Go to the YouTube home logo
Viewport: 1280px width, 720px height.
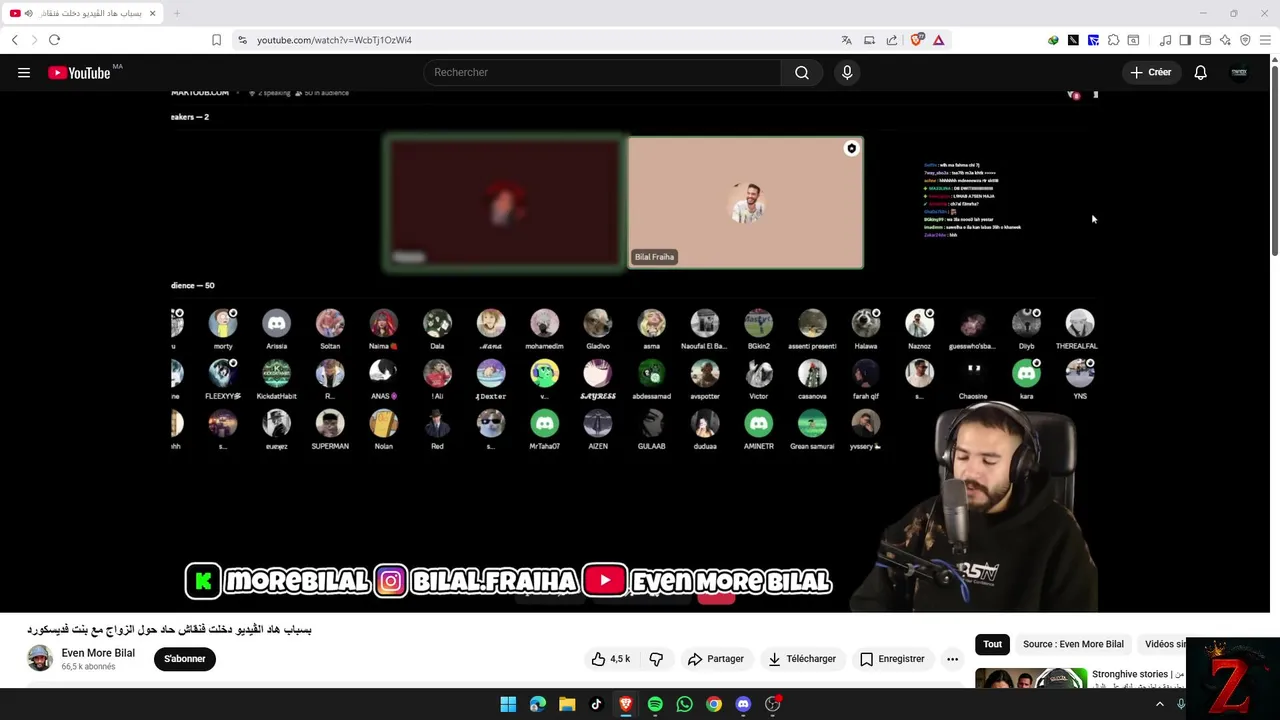coord(79,72)
